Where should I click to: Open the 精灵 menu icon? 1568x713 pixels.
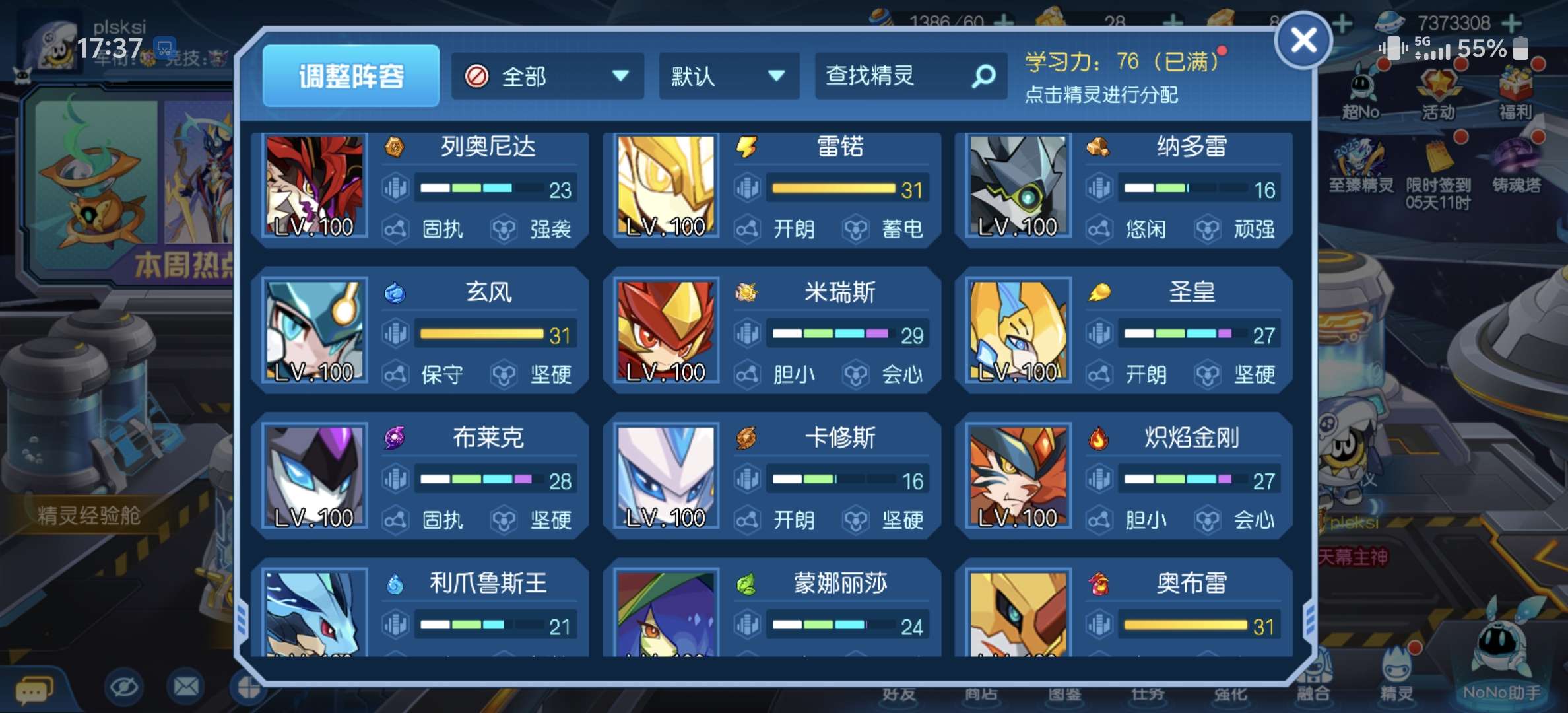[1396, 675]
